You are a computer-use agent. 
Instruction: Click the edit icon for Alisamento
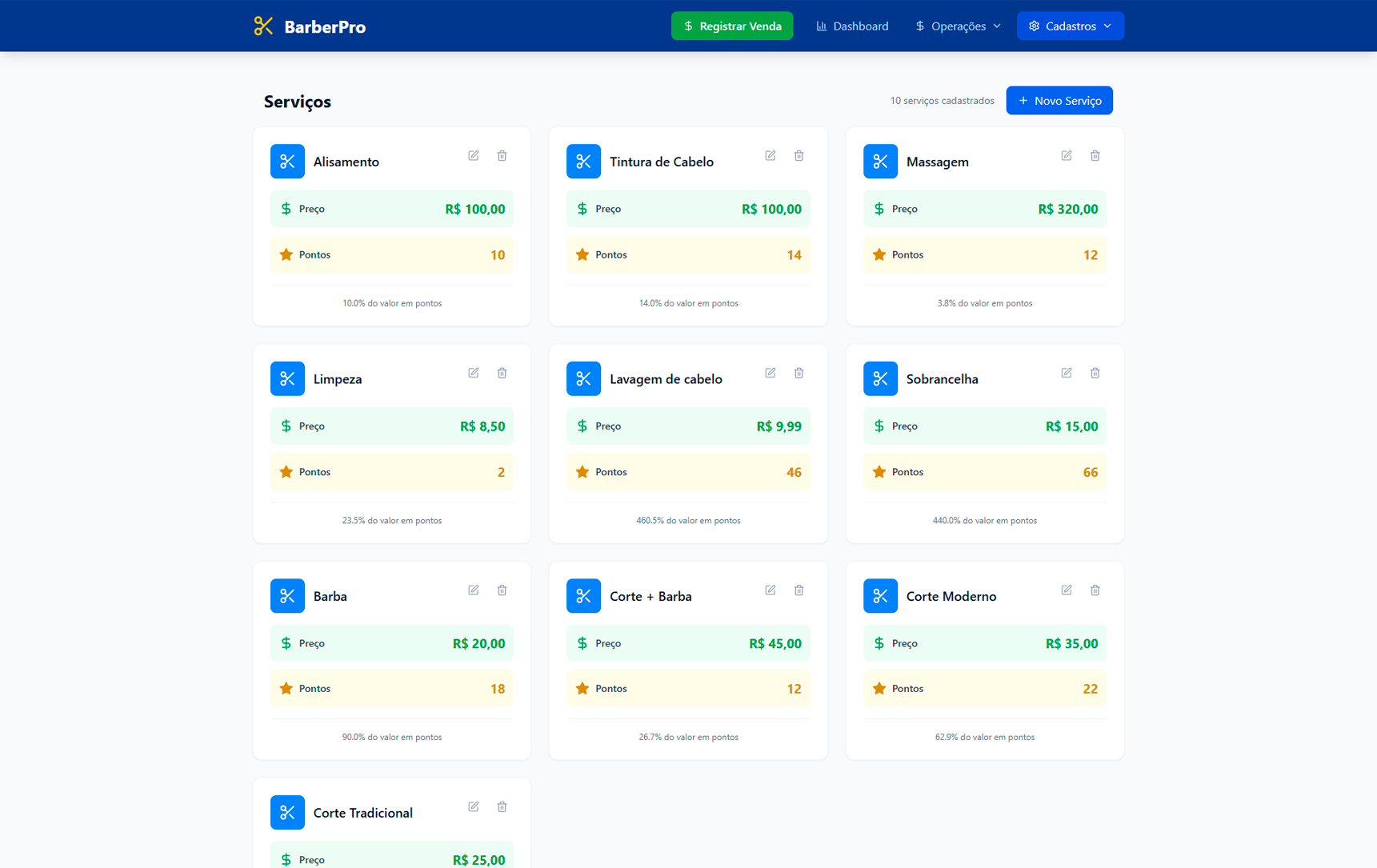474,156
